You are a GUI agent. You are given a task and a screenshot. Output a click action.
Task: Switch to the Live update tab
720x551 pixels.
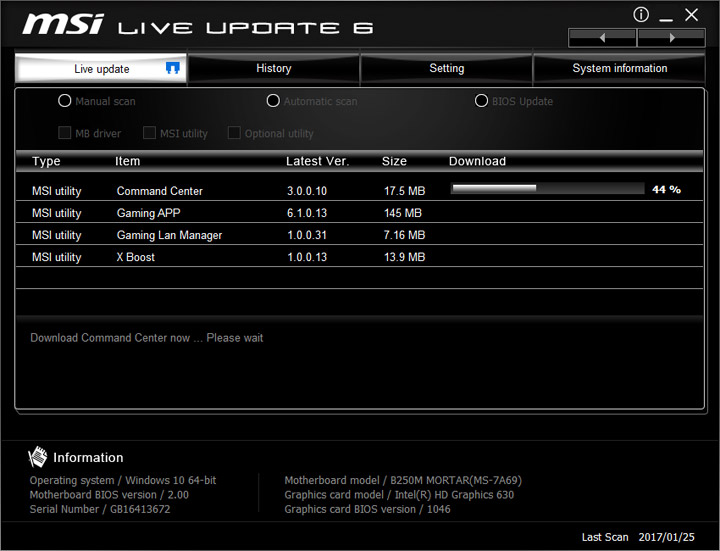pos(101,69)
